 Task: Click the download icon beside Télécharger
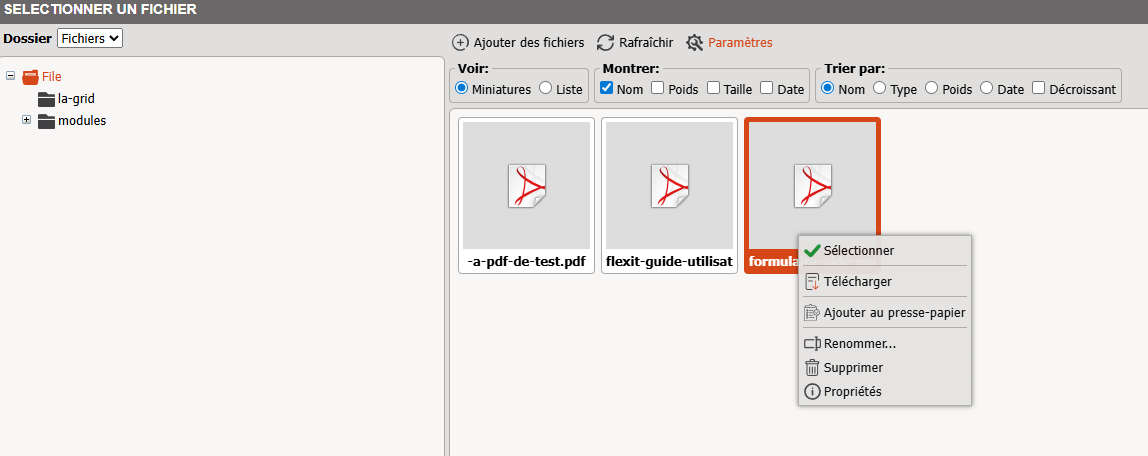pos(812,282)
